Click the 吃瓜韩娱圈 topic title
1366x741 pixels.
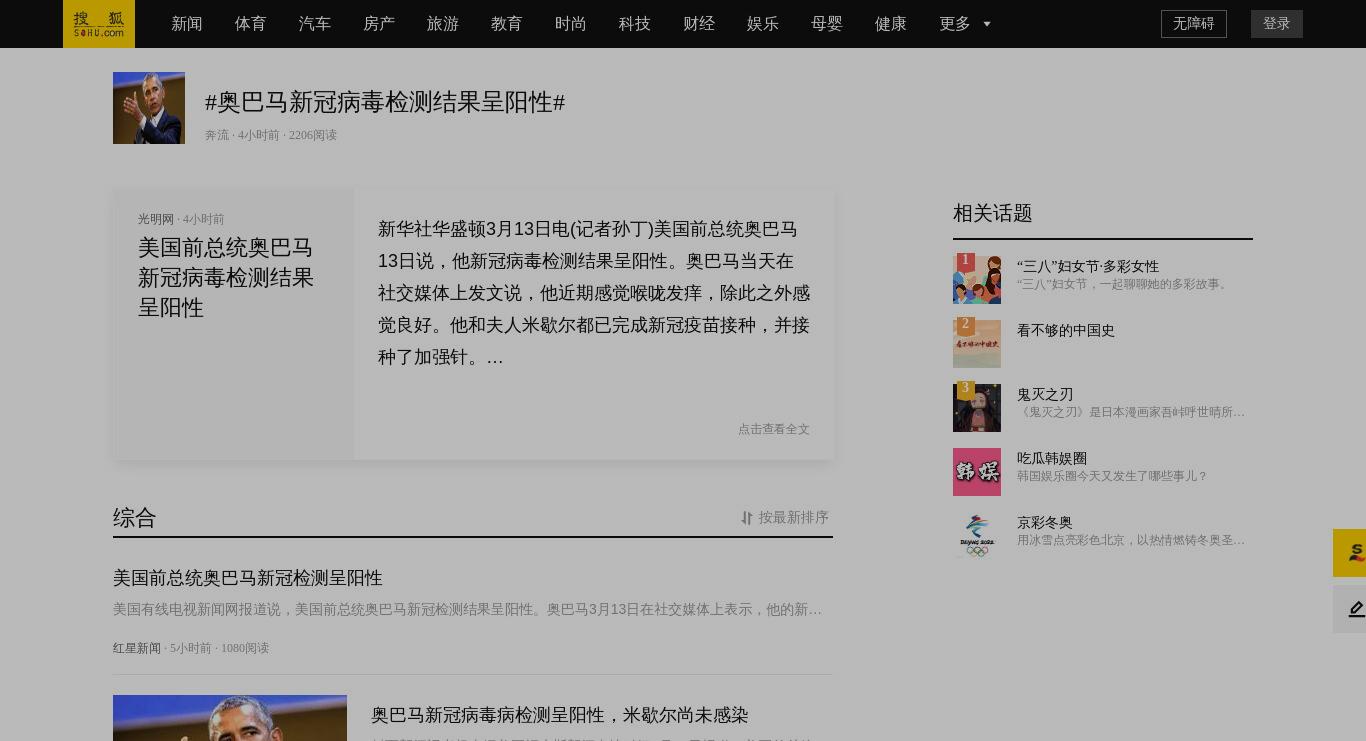1052,458
